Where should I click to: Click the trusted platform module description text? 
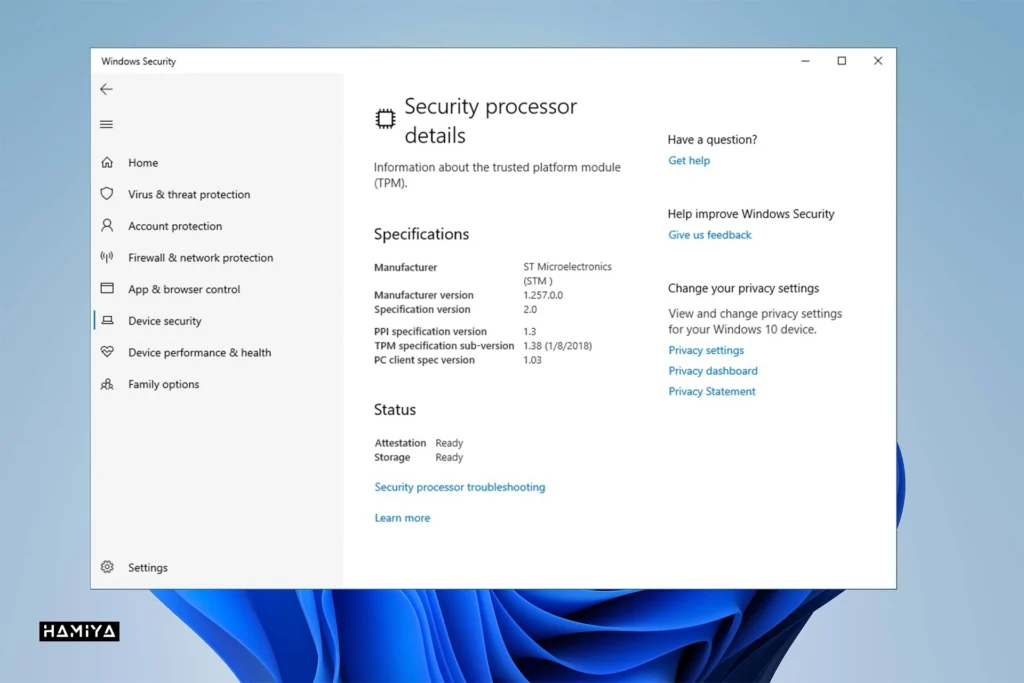pos(497,175)
